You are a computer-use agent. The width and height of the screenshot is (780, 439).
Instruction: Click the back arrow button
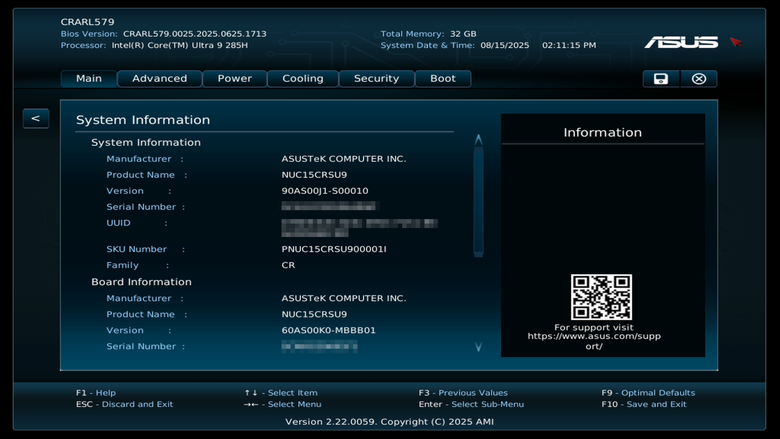(x=36, y=118)
